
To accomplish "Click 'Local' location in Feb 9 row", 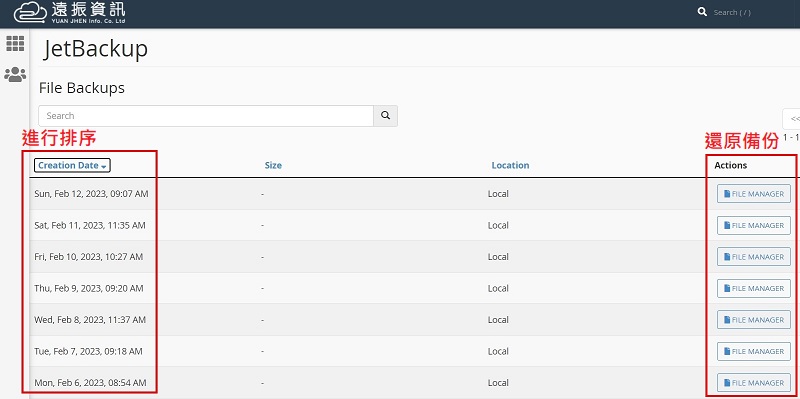I will click(498, 288).
